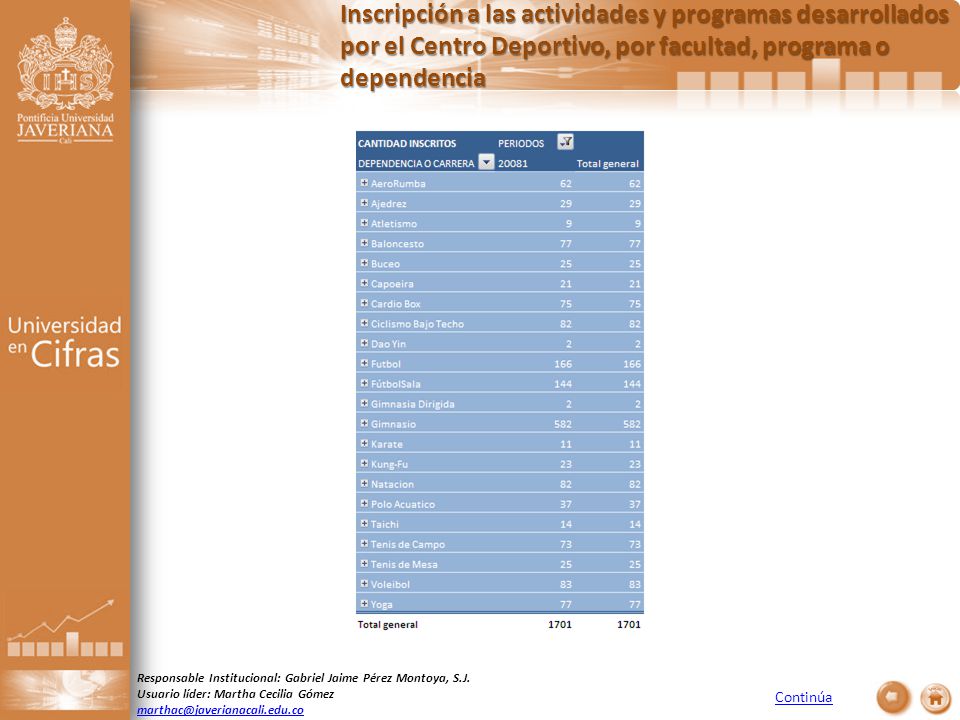The image size is (960, 720).
Task: Open the Continúa link
Action: pyautogui.click(x=803, y=697)
